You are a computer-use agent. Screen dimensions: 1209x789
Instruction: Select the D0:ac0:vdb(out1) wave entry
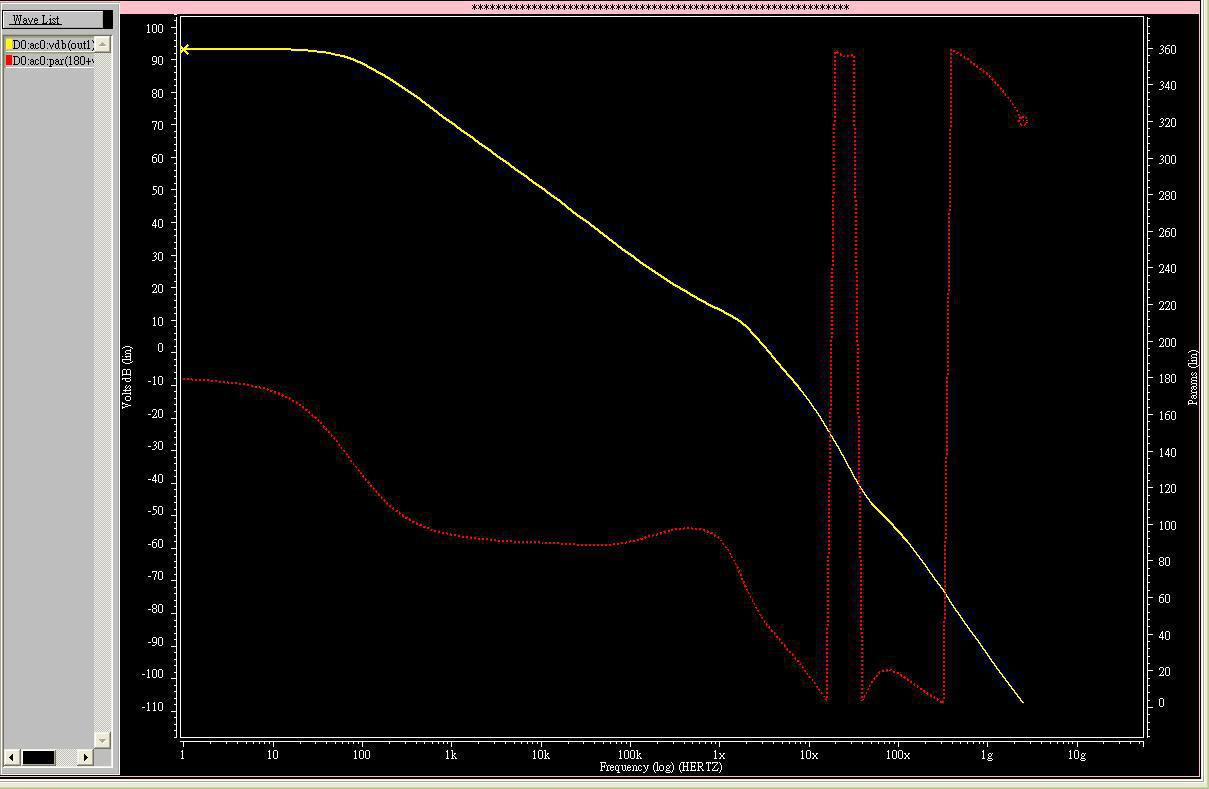coord(54,45)
